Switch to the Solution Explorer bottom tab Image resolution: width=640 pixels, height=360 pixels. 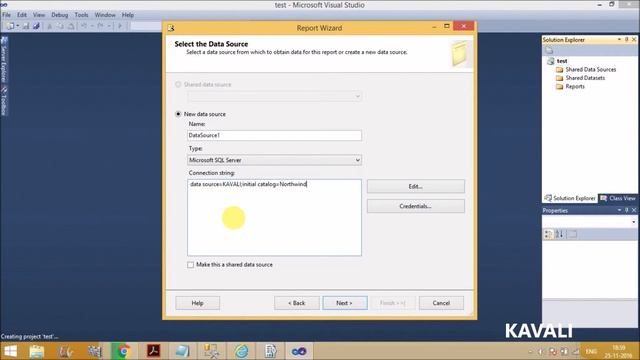[x=570, y=198]
